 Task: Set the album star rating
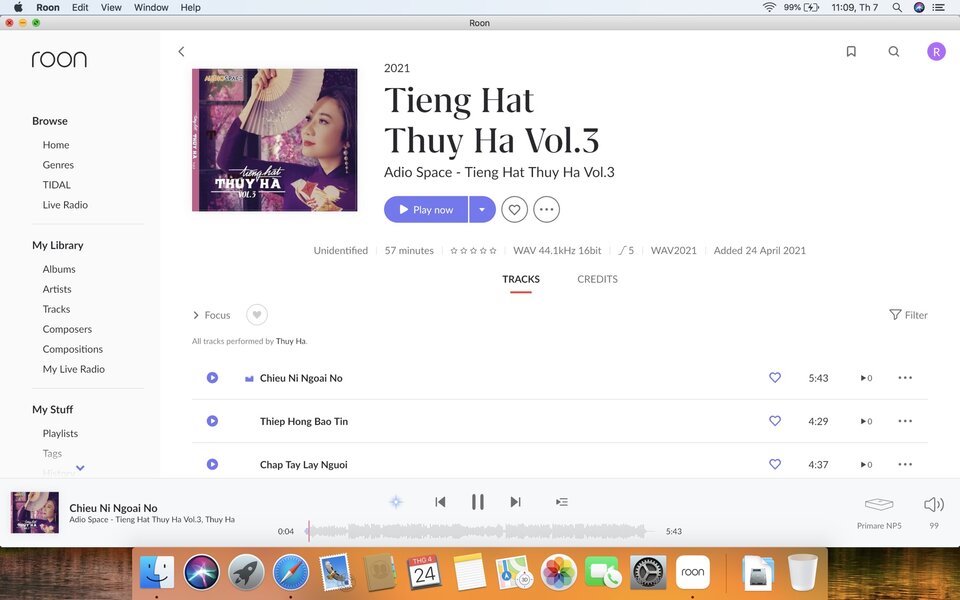[x=473, y=251]
